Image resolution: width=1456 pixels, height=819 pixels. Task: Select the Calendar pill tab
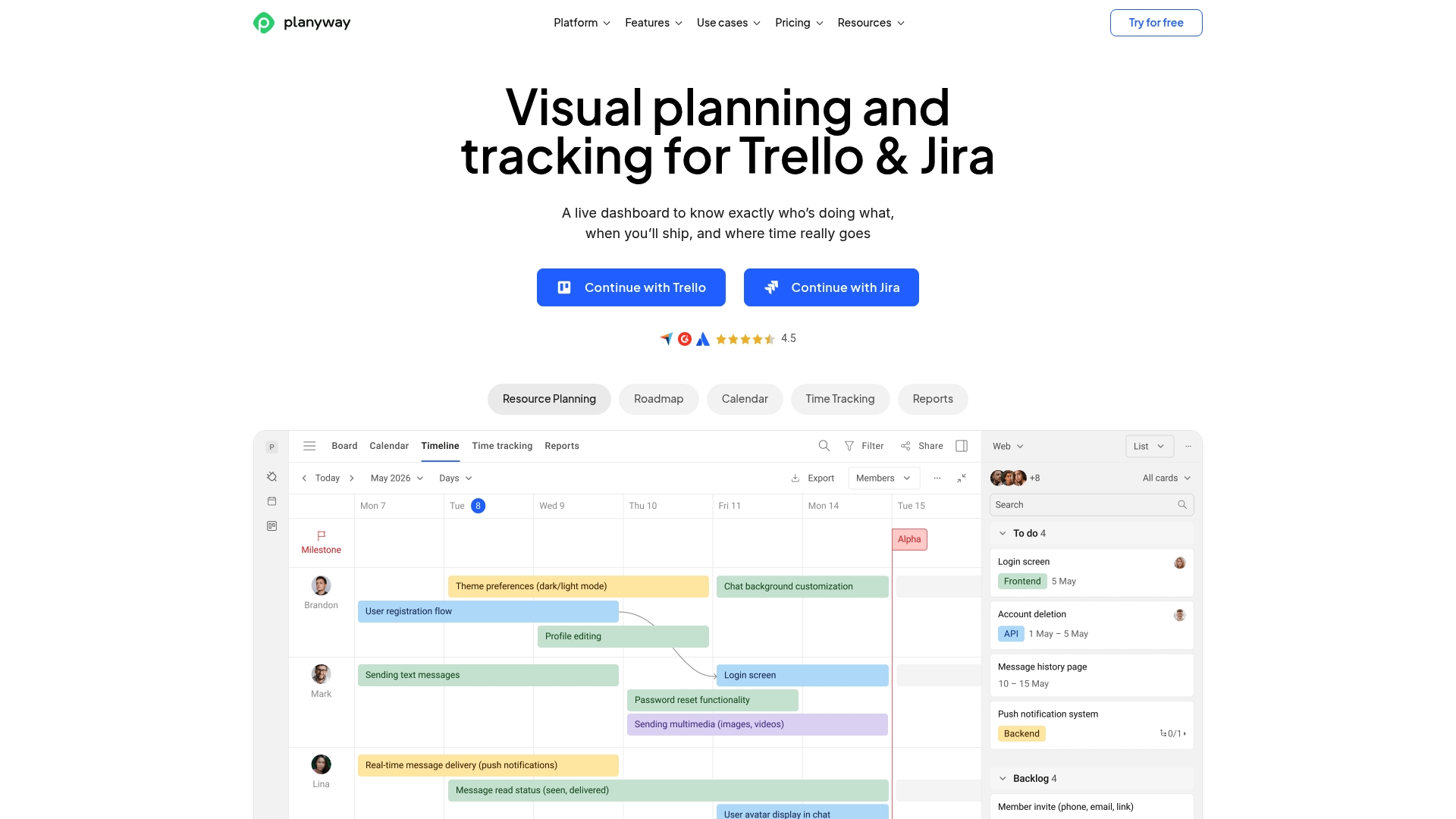745,400
